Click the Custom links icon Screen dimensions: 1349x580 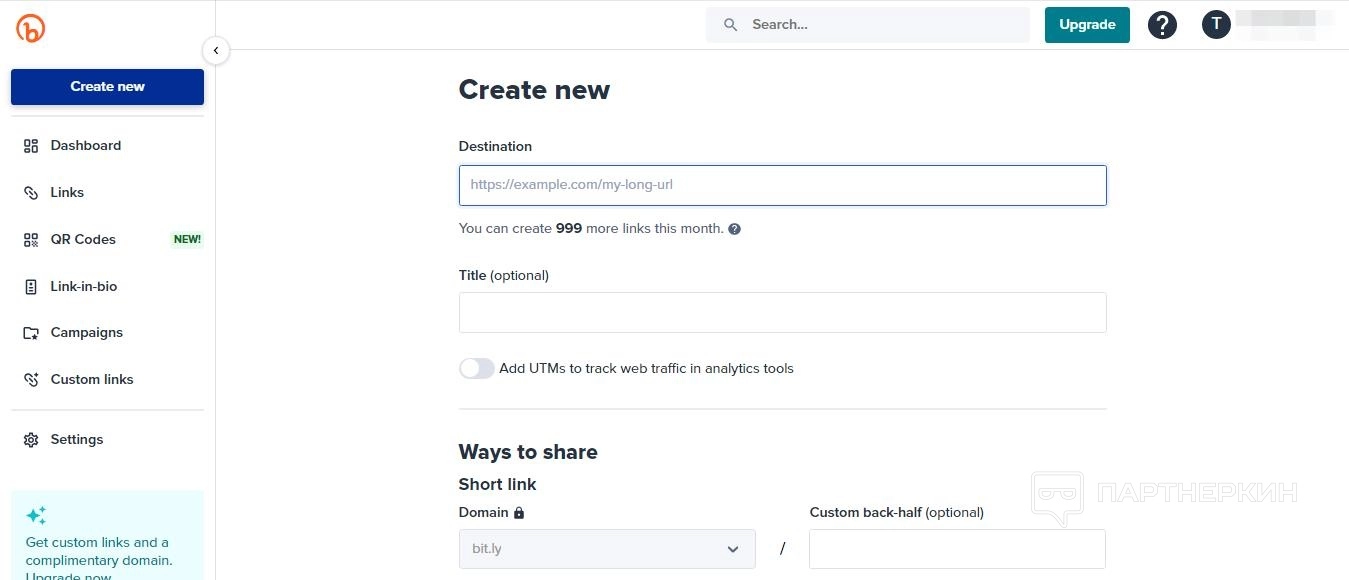(x=31, y=380)
